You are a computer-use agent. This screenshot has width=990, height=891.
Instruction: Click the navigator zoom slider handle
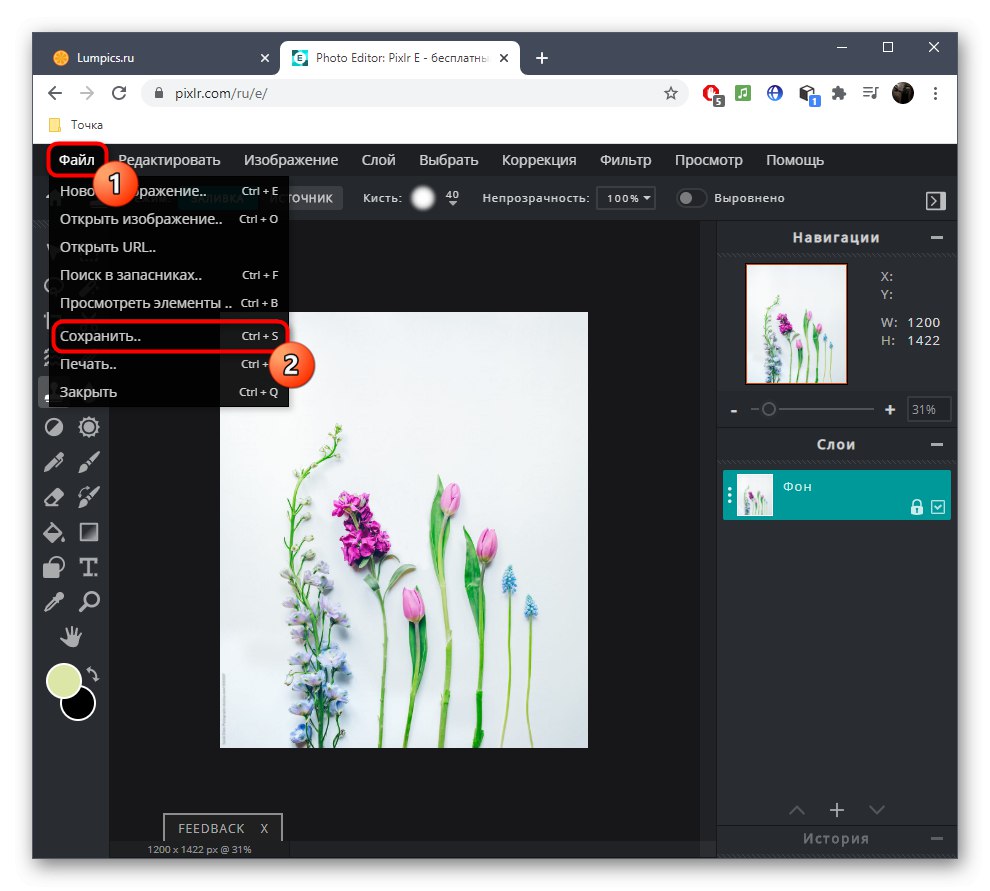coord(768,409)
